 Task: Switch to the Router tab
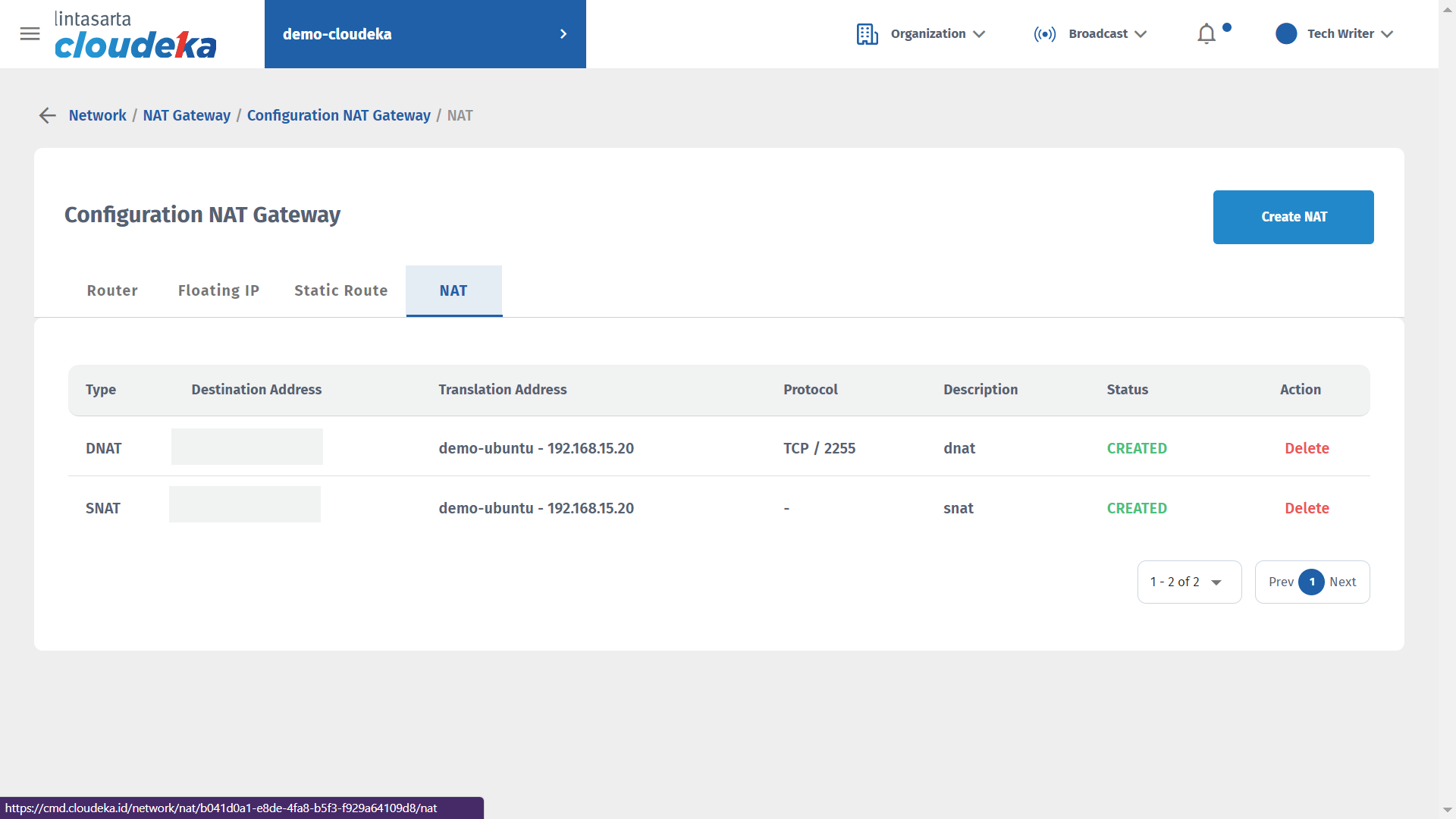click(112, 290)
